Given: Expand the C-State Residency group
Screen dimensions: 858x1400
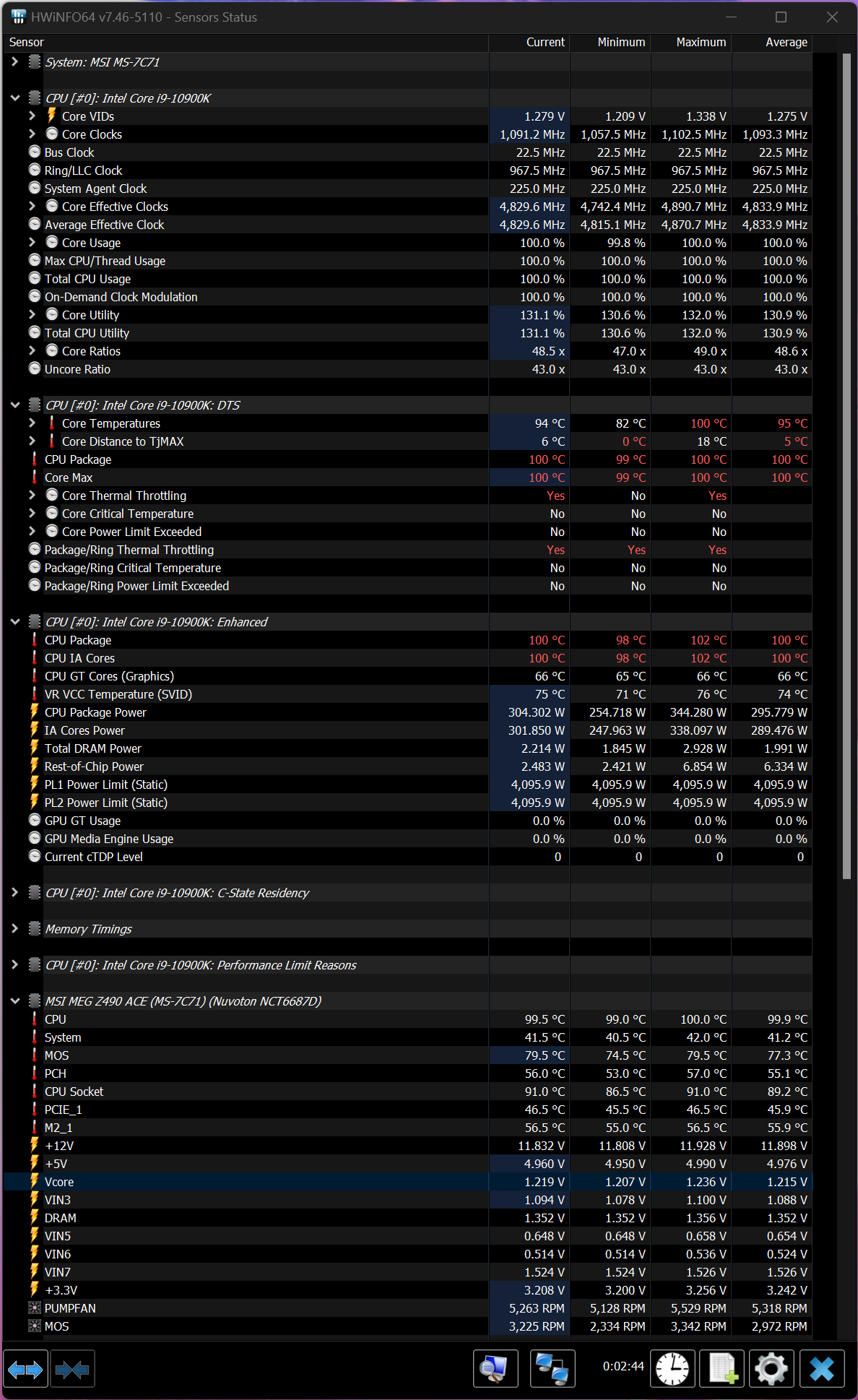Looking at the screenshot, I should point(14,893).
